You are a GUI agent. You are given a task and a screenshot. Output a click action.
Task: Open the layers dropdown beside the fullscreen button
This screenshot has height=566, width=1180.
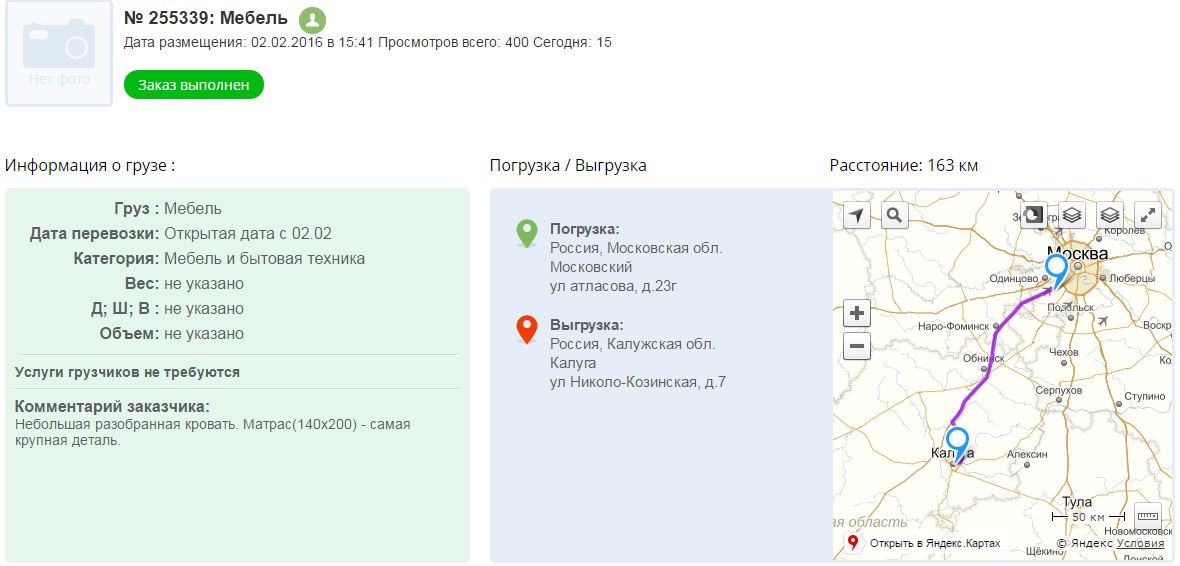pyautogui.click(x=1109, y=215)
